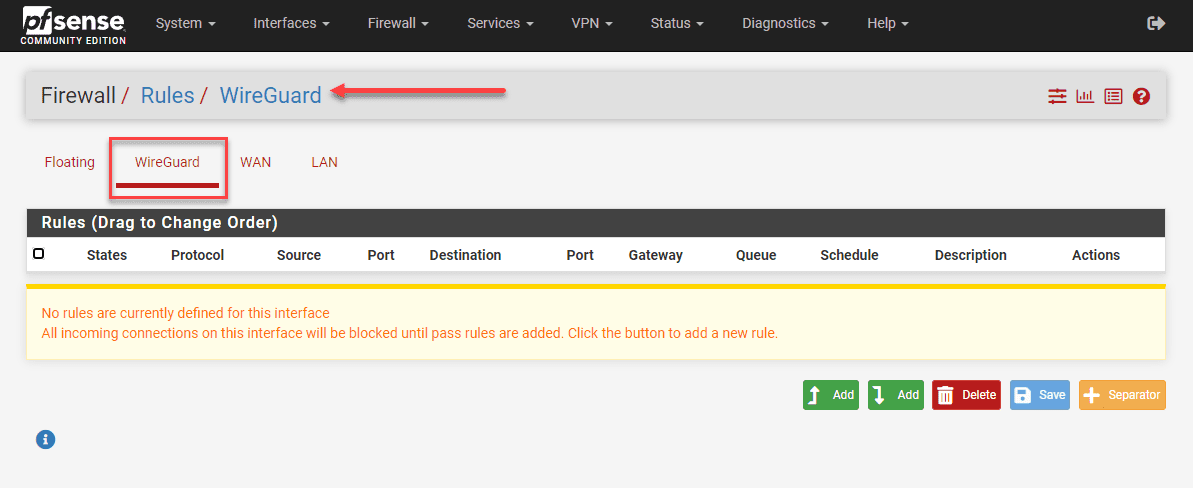The height and width of the screenshot is (488, 1193).
Task: Open the Rules breadcrumb link
Action: (x=167, y=95)
